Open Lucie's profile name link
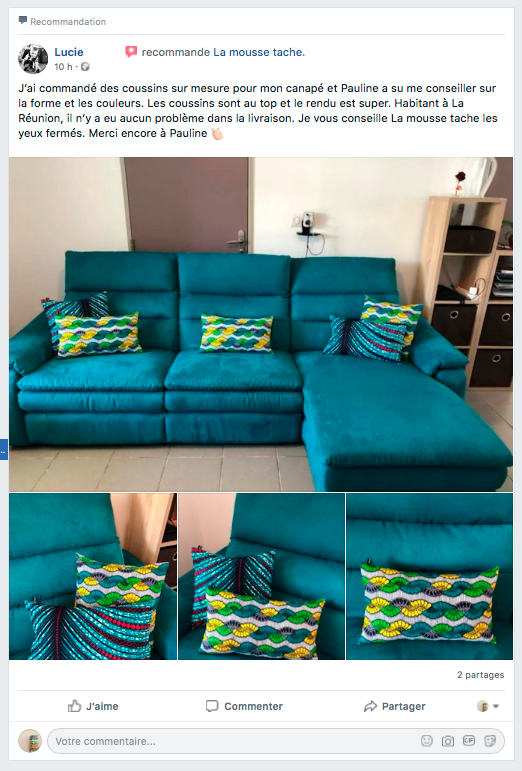 69,52
